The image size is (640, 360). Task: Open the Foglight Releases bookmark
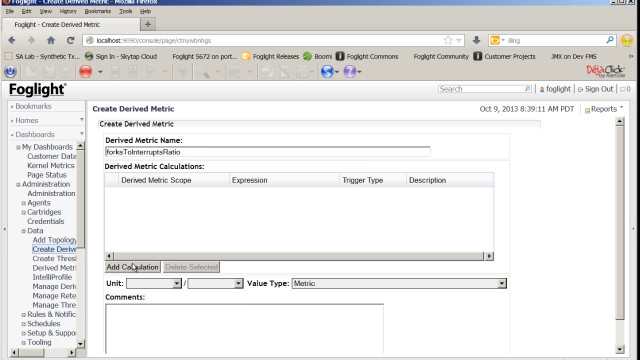point(271,56)
